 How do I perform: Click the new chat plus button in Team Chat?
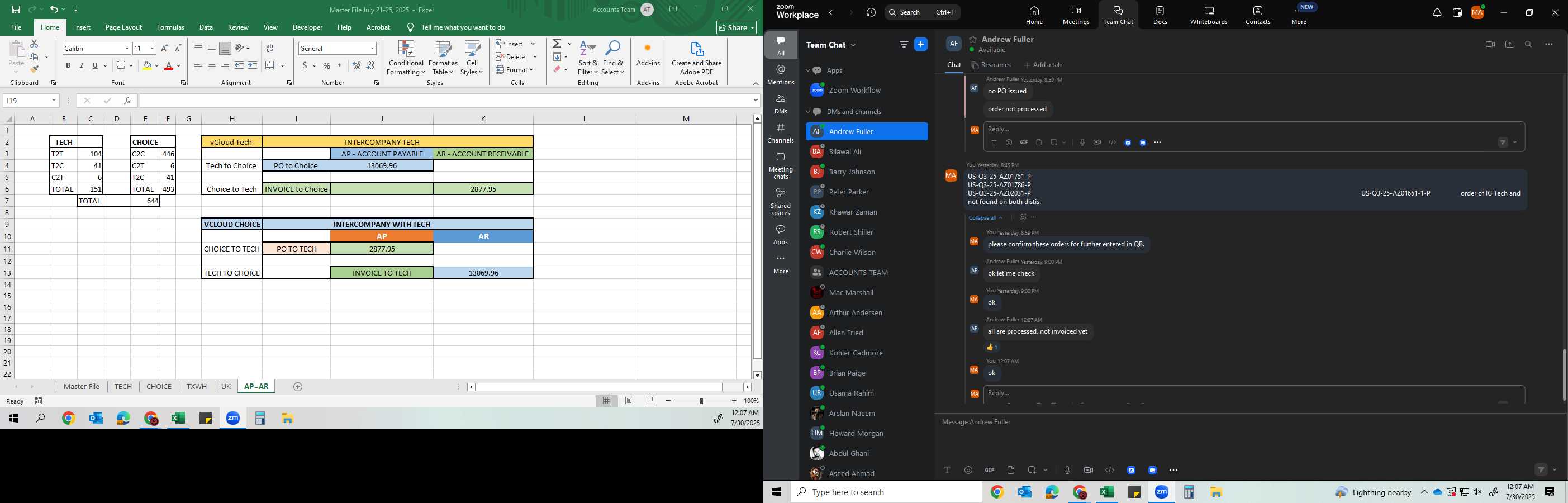pyautogui.click(x=921, y=45)
